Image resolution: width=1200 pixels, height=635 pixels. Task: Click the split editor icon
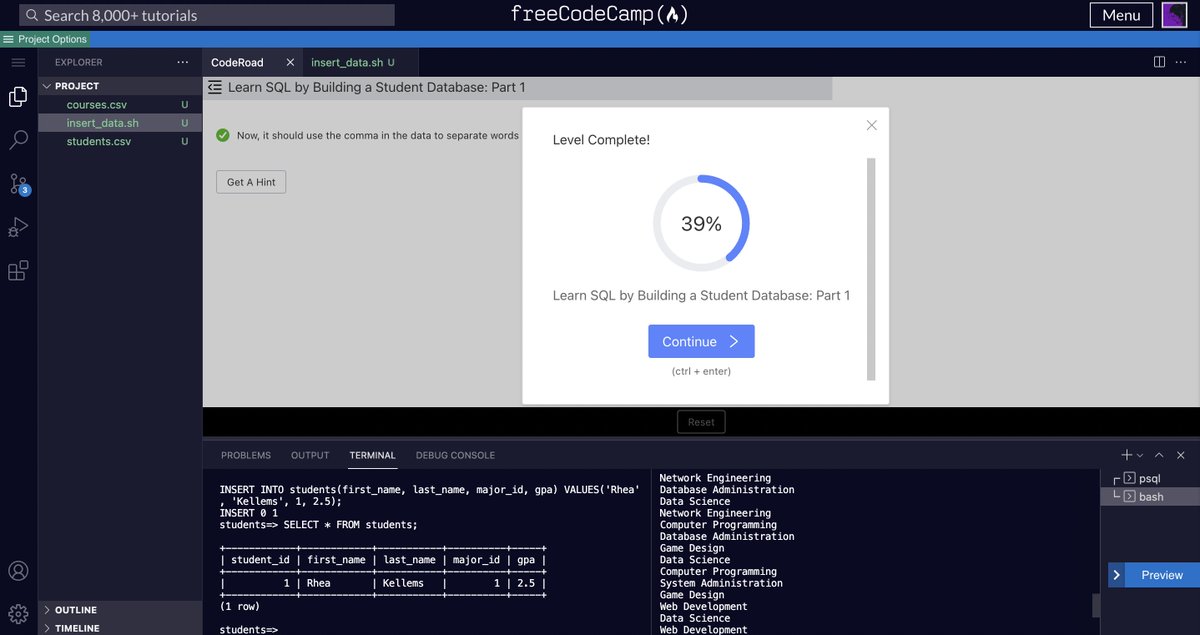(x=1159, y=62)
